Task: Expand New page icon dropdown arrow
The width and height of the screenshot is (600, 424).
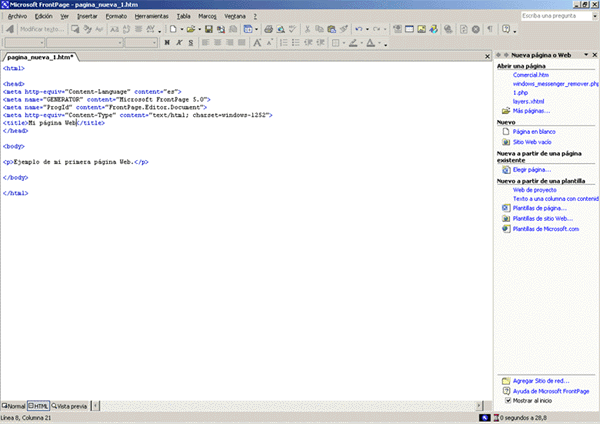Action: (x=182, y=29)
